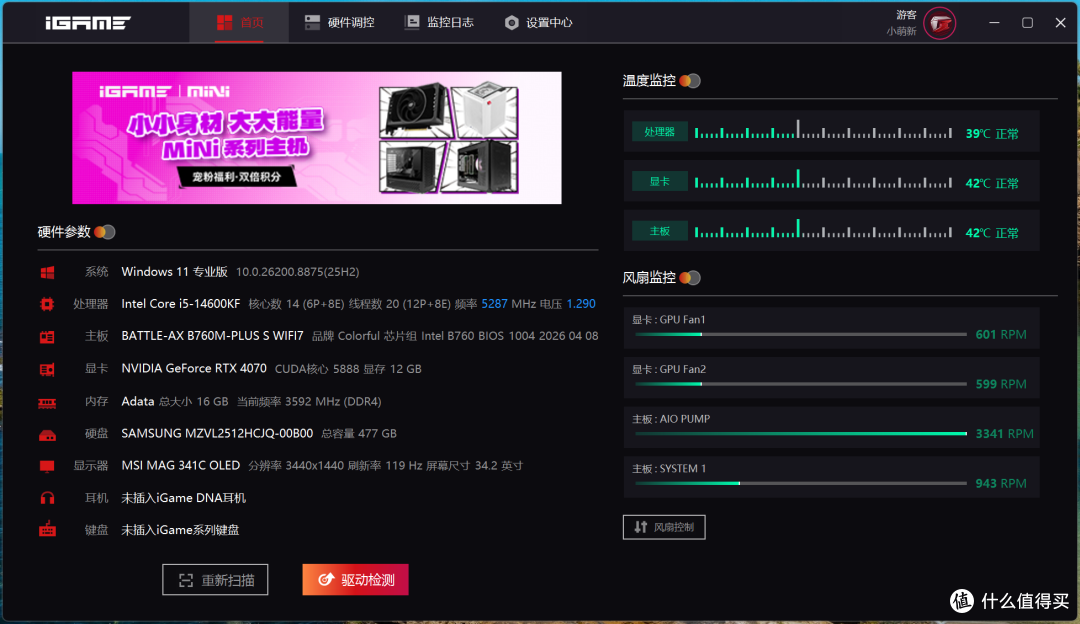1080x624 pixels.
Task: Click the Windows system icon in 系统 row
Action: click(47, 272)
